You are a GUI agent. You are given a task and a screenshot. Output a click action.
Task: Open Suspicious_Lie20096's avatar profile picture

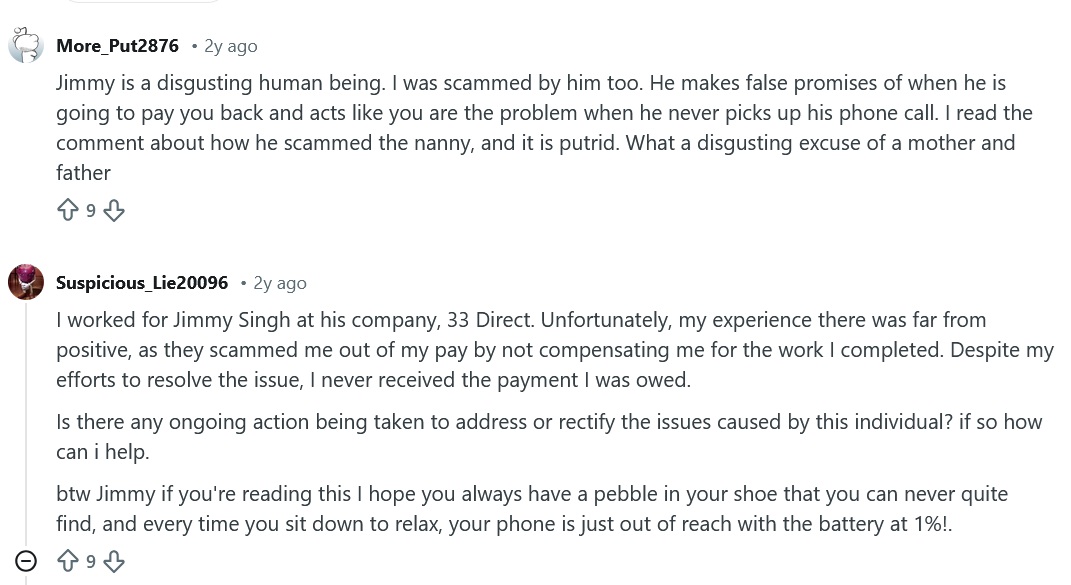click(26, 282)
